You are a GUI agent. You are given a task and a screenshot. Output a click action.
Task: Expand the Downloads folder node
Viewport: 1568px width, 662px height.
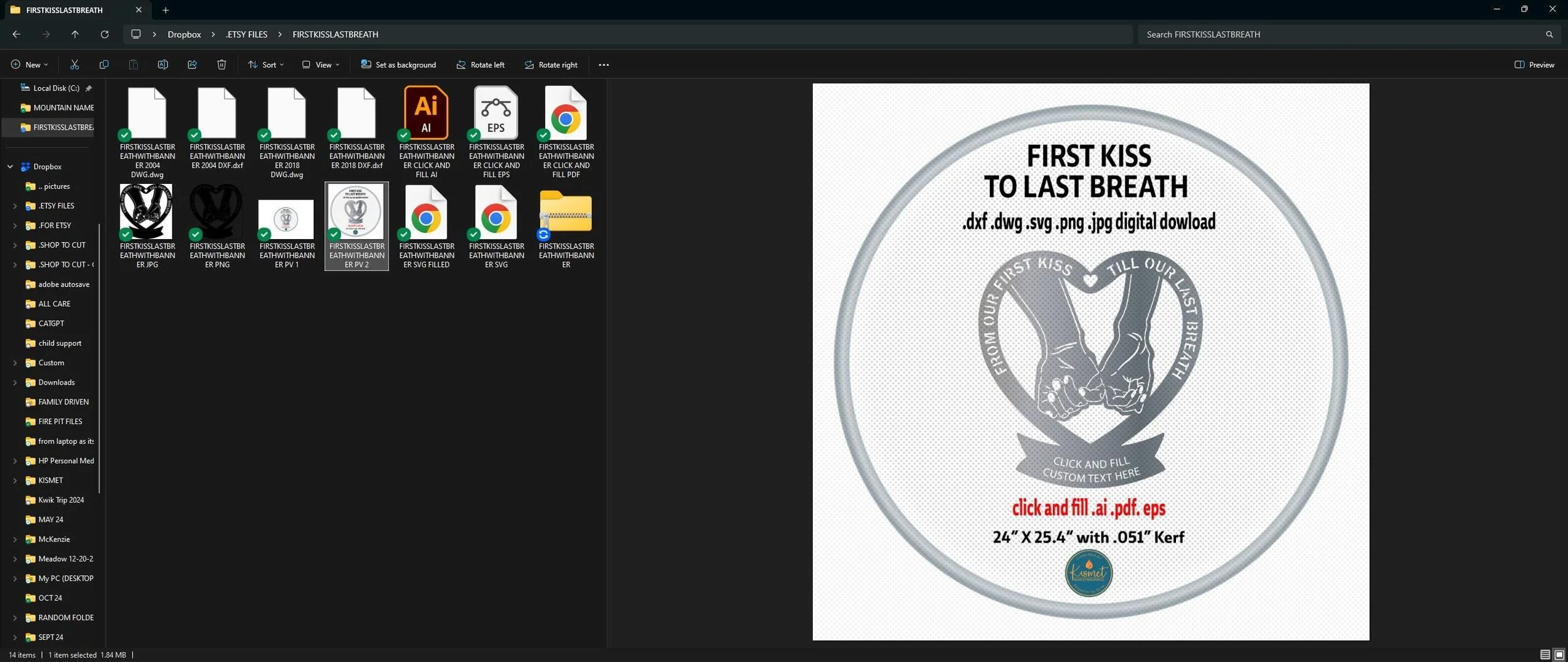15,382
